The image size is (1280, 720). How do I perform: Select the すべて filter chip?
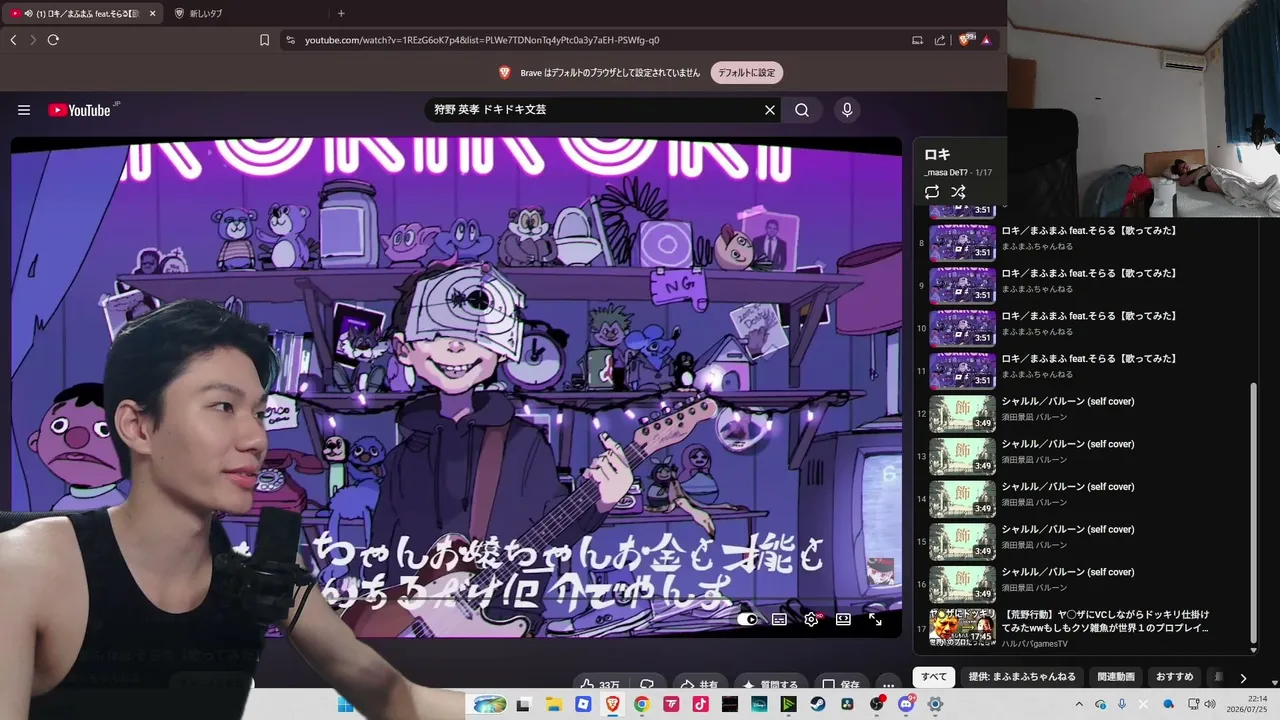point(934,677)
